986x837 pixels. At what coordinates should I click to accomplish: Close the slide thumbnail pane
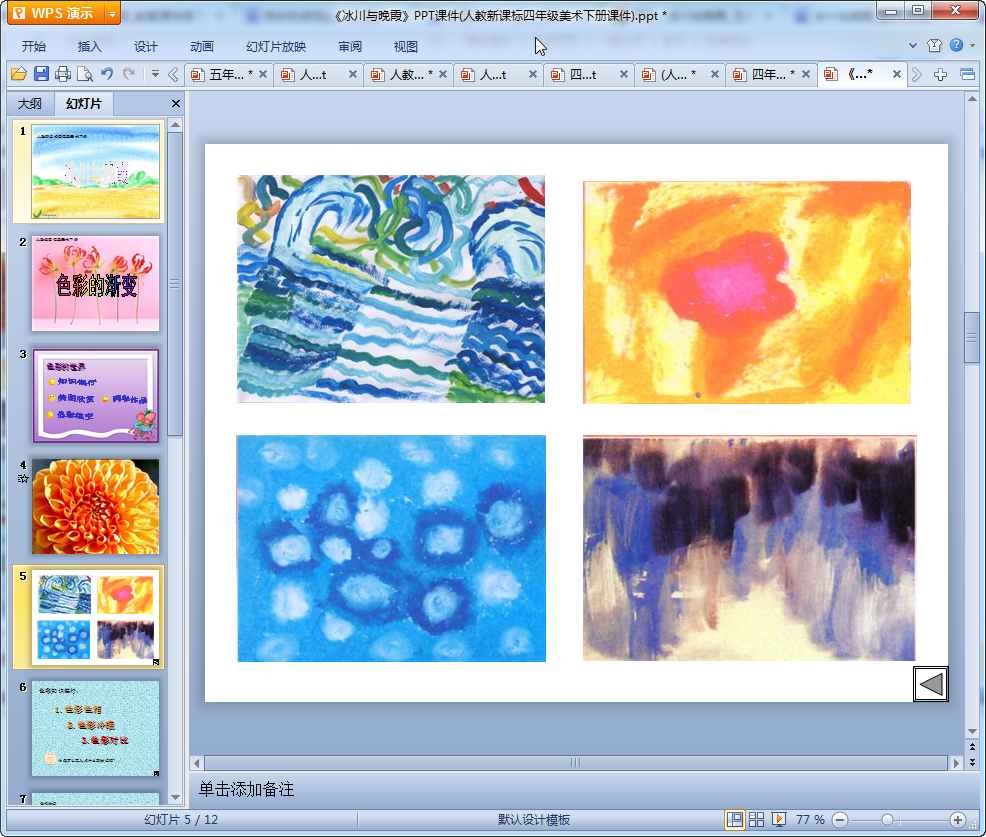click(x=175, y=104)
